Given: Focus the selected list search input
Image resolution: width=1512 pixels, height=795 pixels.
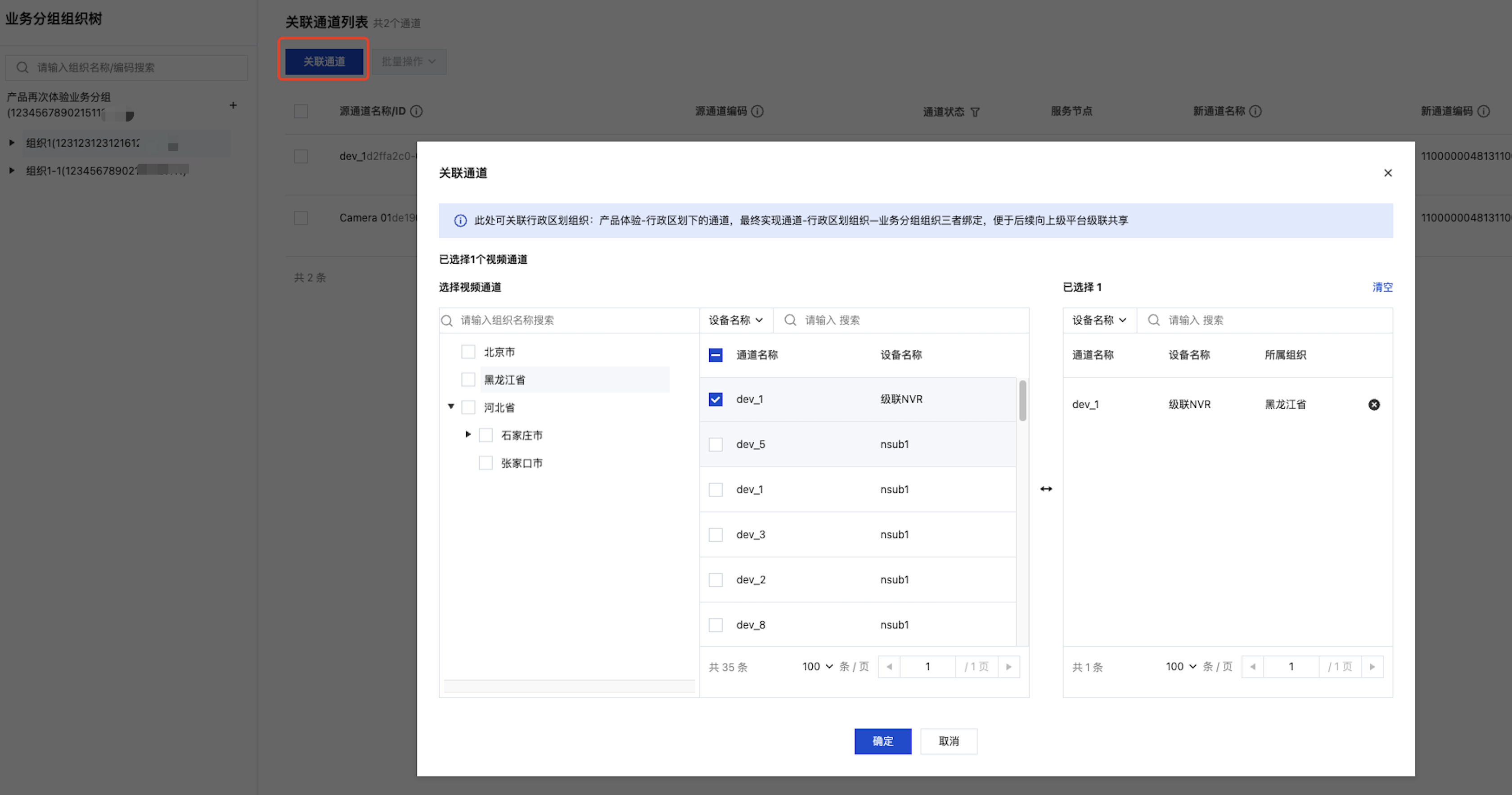Looking at the screenshot, I should [x=1264, y=320].
